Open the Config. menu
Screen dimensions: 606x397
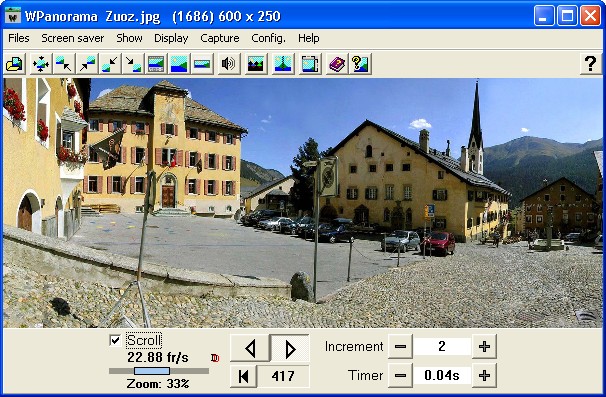coord(268,38)
